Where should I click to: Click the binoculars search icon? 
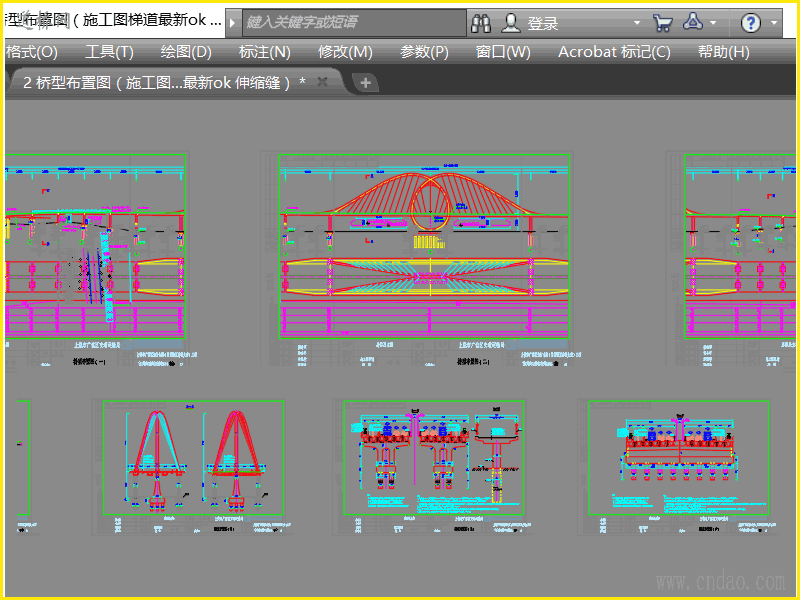point(481,23)
